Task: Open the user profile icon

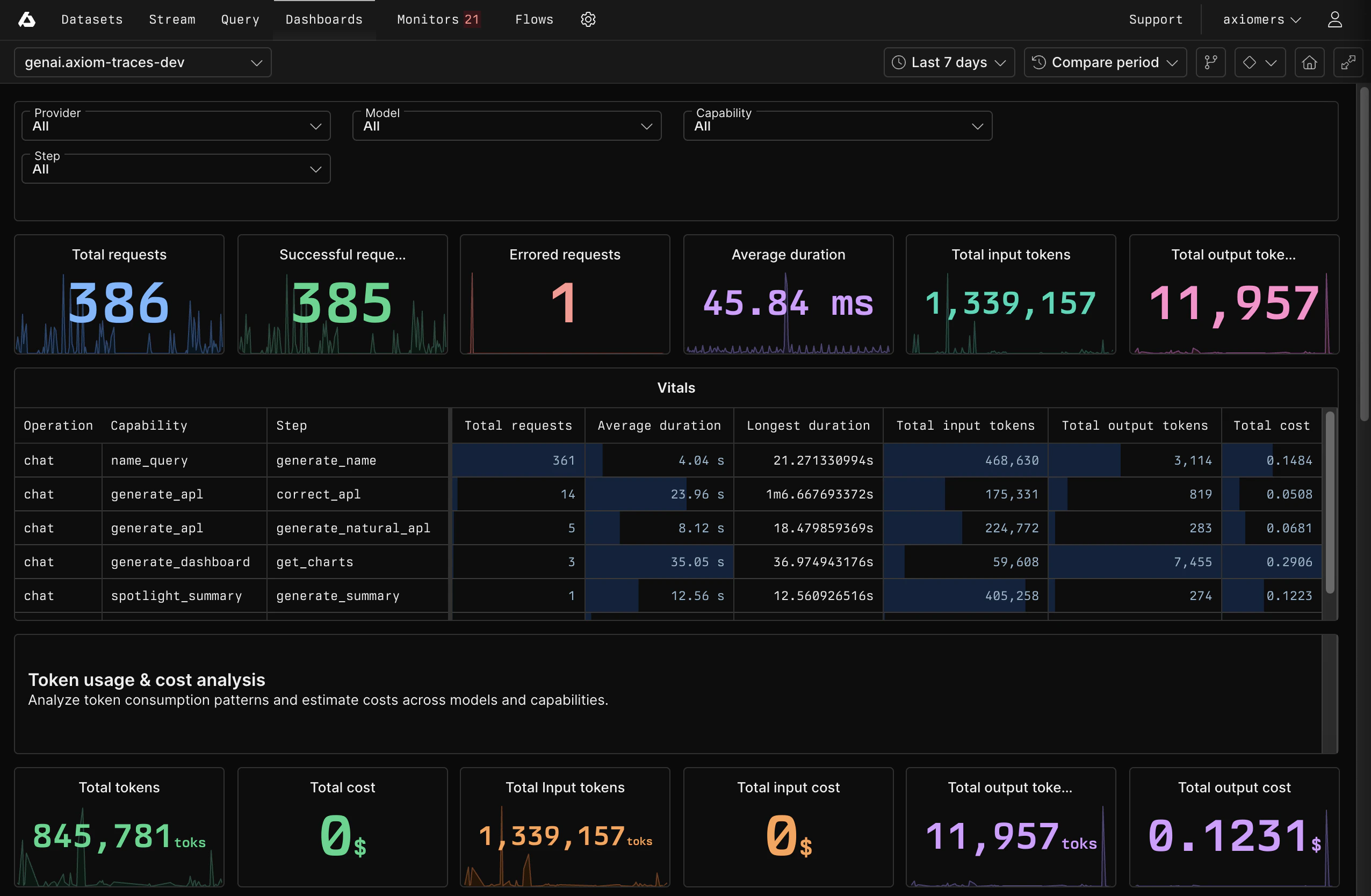Action: point(1334,19)
